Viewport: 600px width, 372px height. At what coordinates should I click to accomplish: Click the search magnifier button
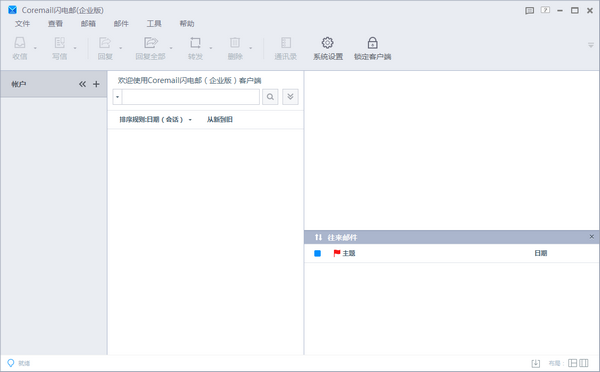point(270,97)
